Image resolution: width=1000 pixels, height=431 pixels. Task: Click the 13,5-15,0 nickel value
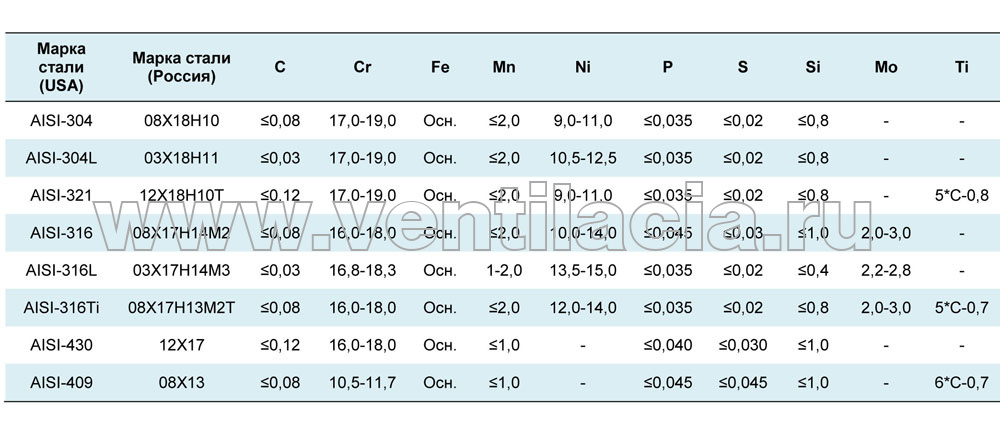tap(583, 270)
